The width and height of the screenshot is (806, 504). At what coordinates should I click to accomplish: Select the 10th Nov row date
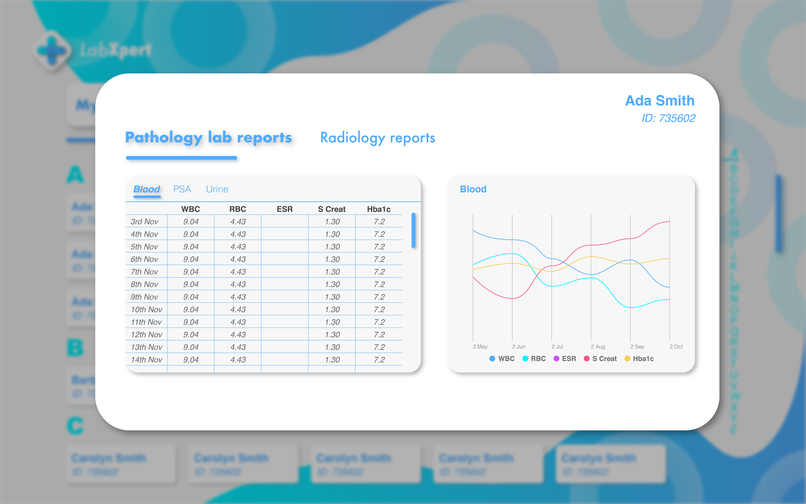146,310
